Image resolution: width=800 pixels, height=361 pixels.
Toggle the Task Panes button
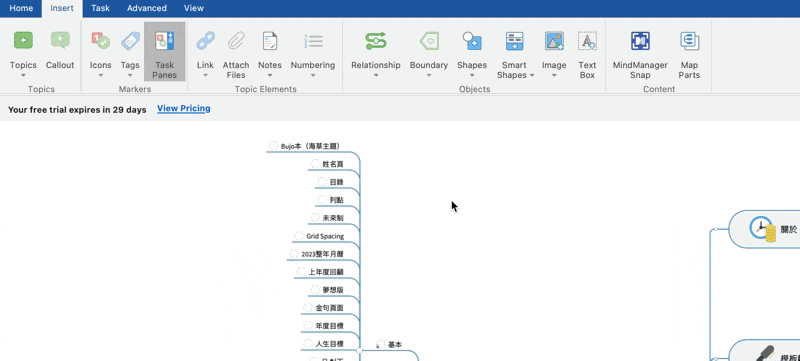(164, 51)
